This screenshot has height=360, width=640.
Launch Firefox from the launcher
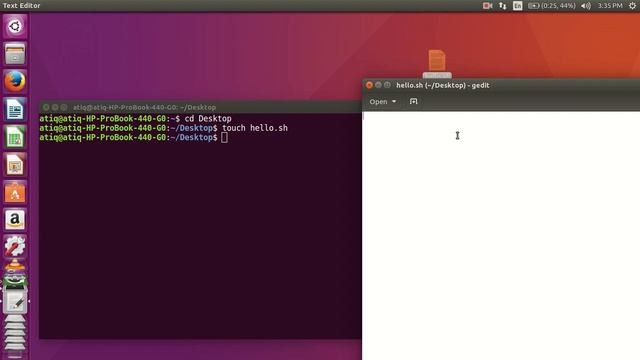pyautogui.click(x=15, y=81)
